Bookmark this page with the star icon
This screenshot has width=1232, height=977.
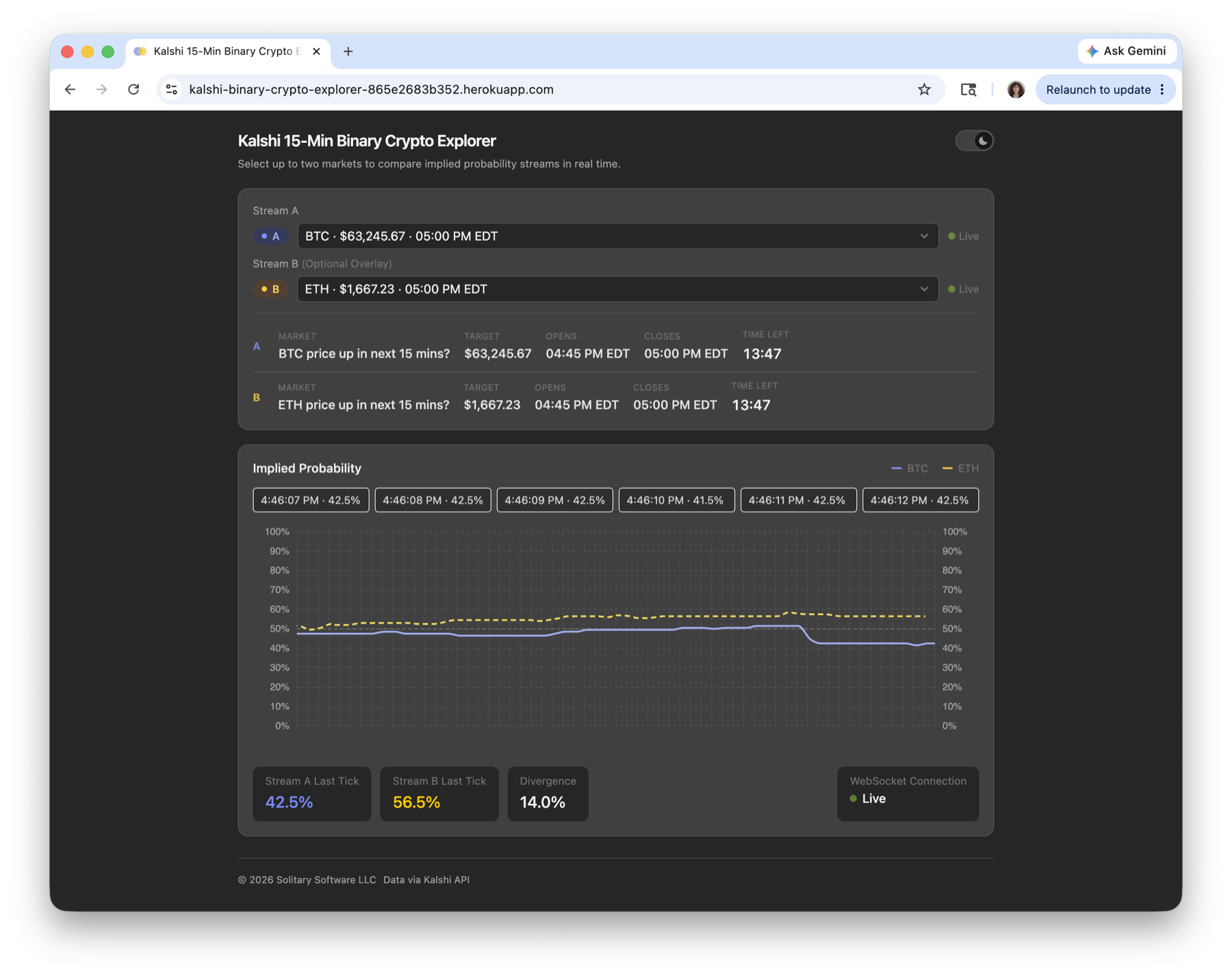click(x=924, y=90)
